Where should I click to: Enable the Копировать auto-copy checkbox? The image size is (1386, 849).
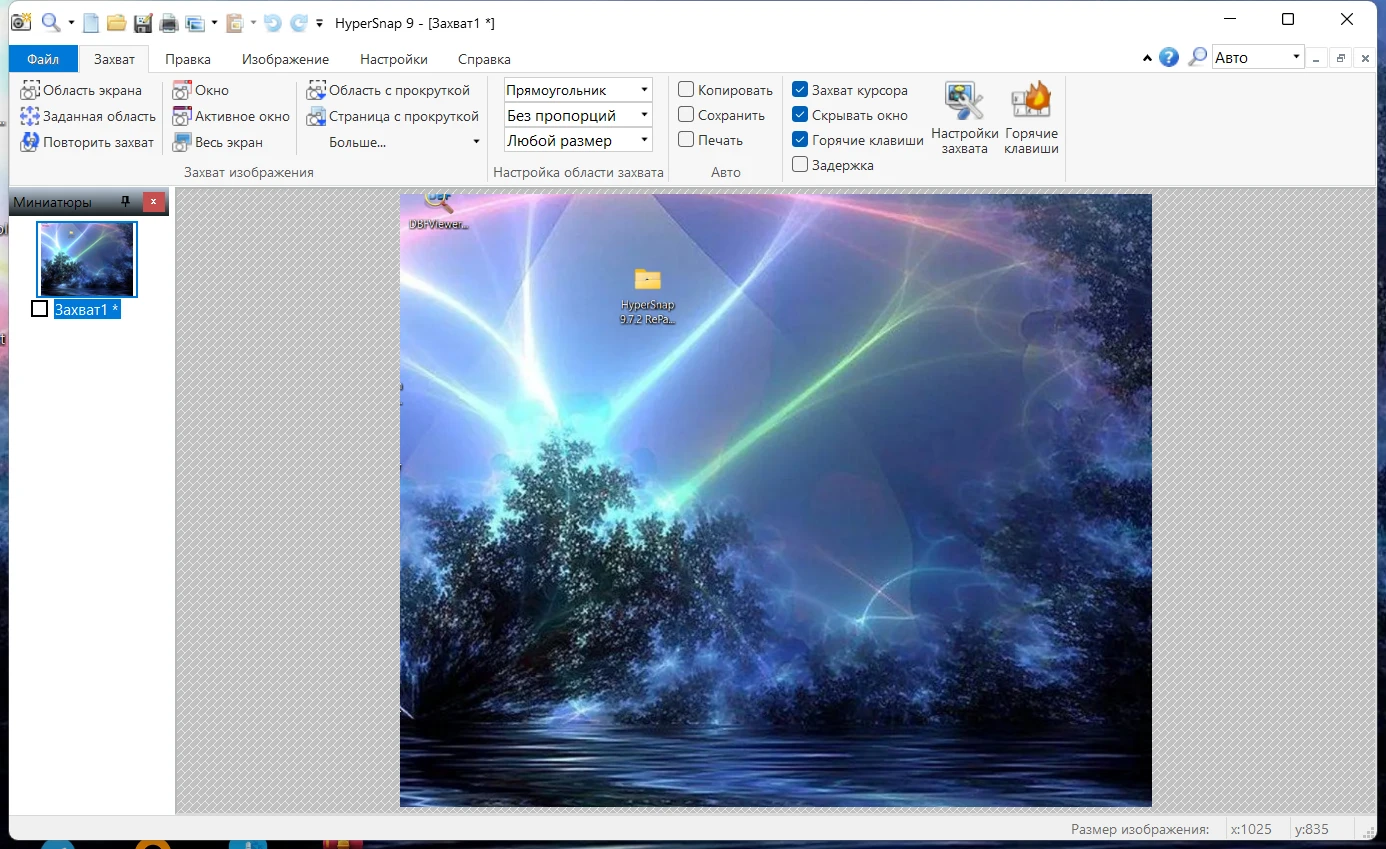(687, 90)
